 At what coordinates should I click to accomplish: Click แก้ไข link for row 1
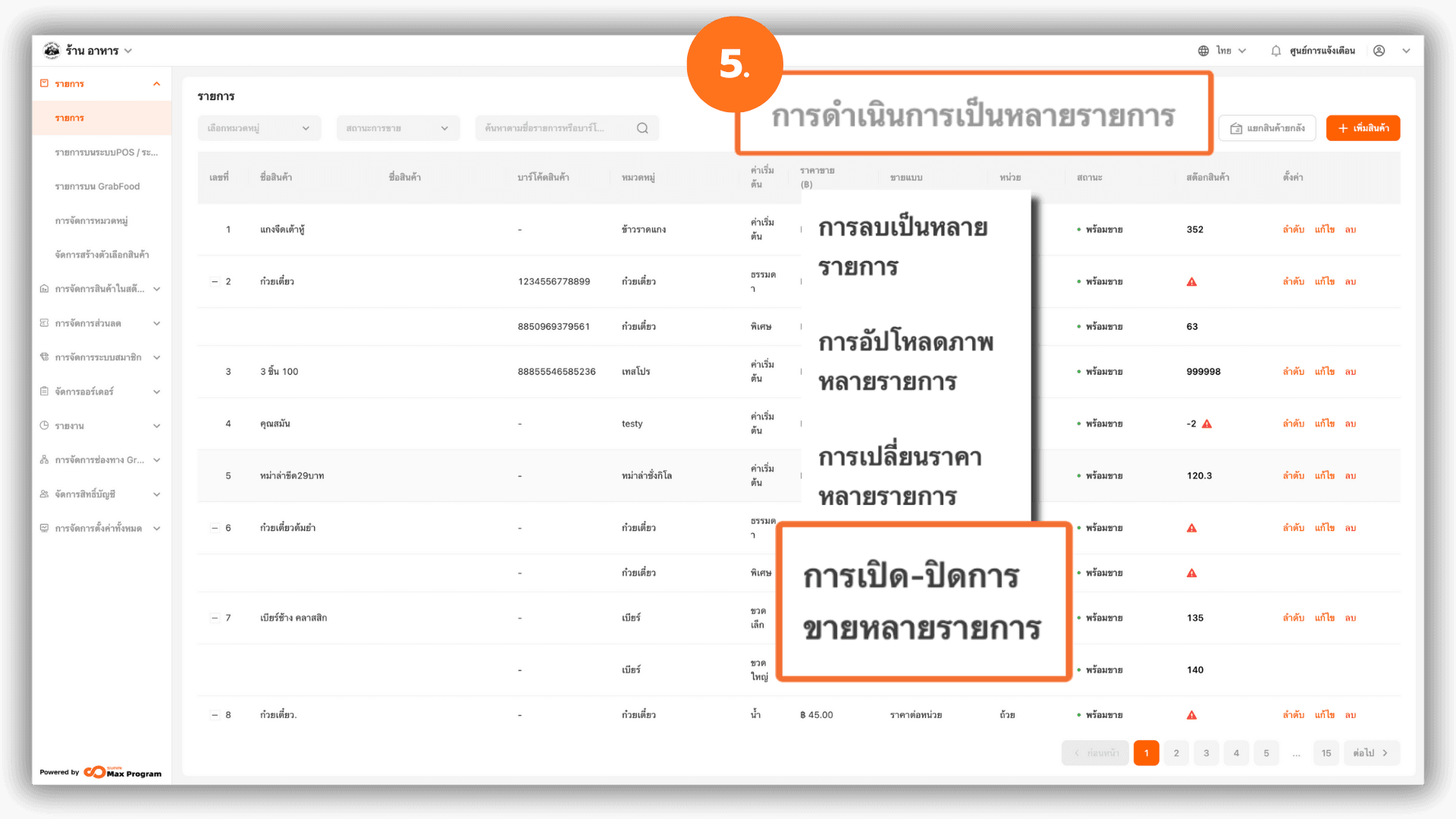[1324, 230]
